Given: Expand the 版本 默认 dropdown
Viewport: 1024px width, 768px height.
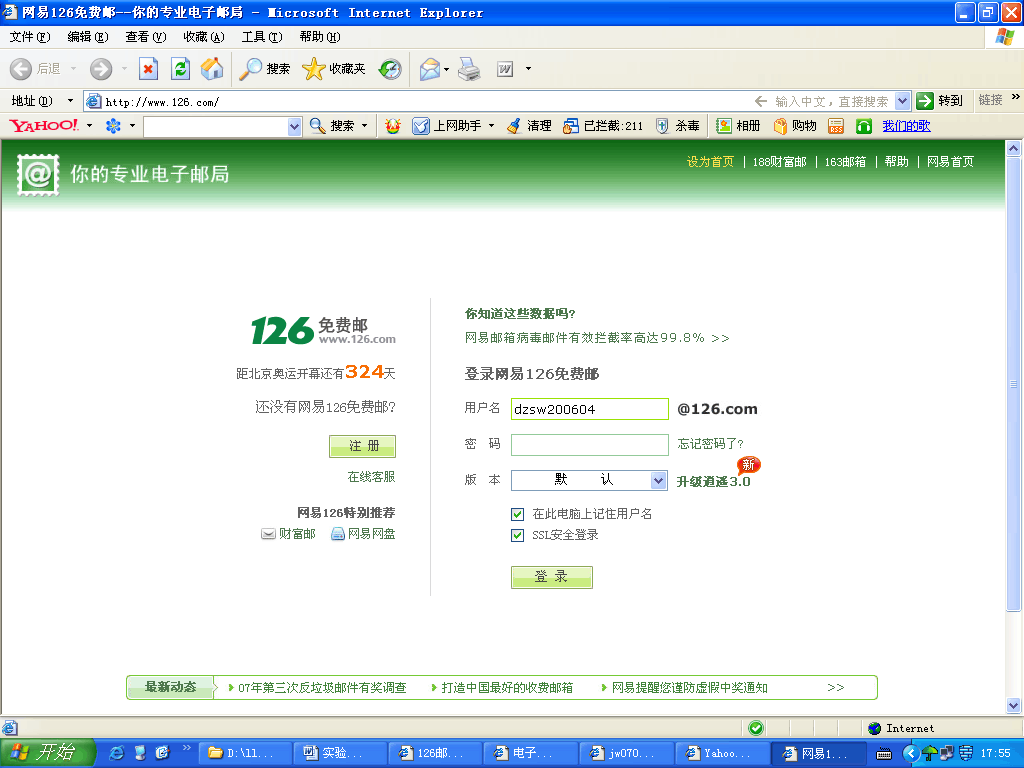Looking at the screenshot, I should [658, 481].
